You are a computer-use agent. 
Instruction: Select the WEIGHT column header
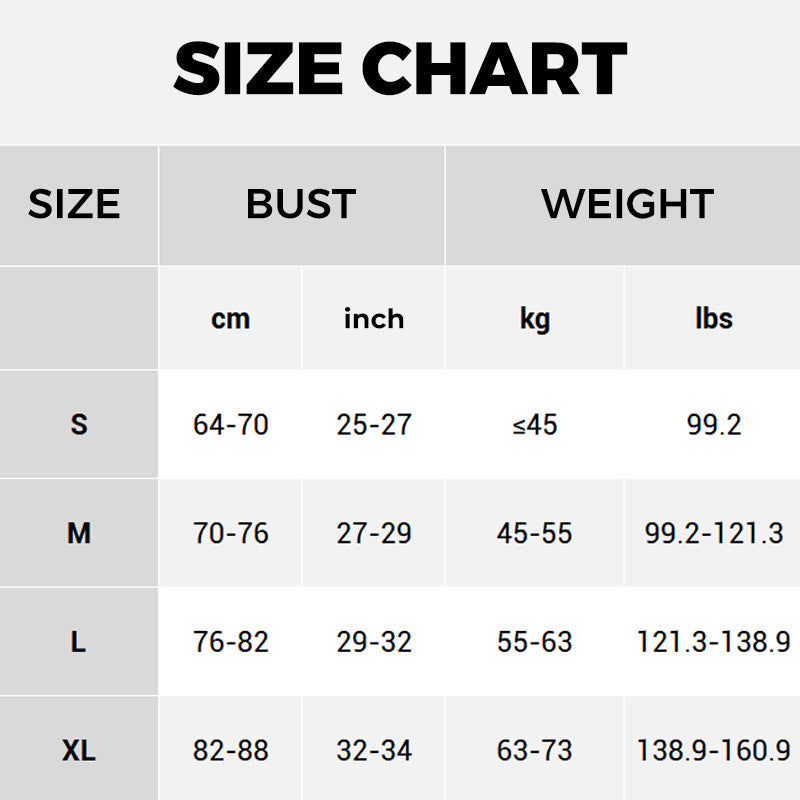[x=627, y=204]
